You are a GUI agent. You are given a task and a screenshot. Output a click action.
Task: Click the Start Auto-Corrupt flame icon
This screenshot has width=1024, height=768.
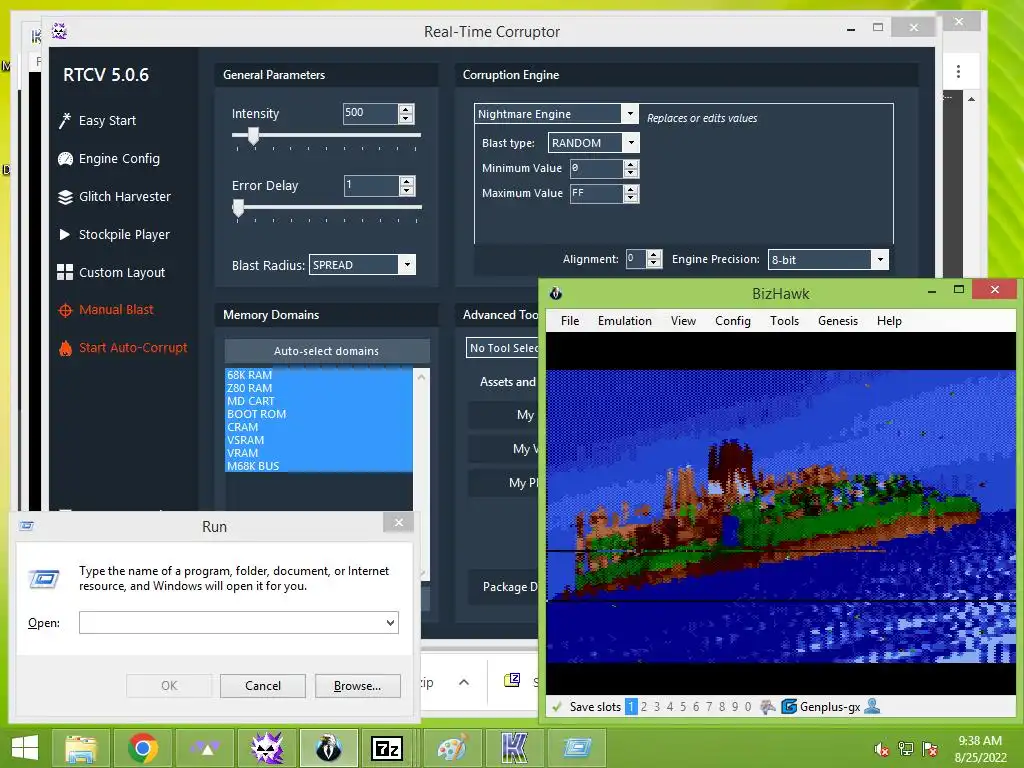point(65,348)
